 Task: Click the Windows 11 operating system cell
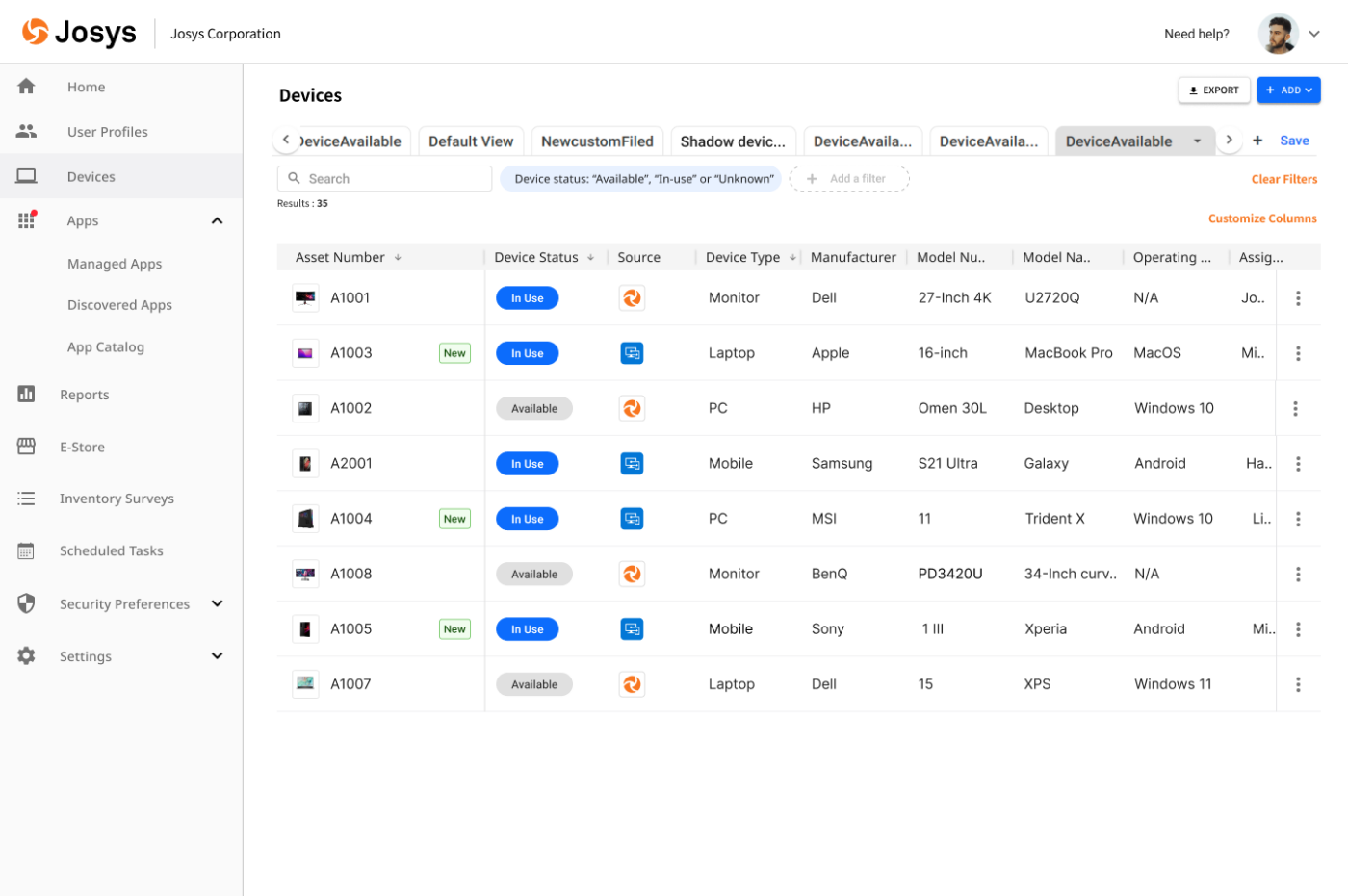(1173, 684)
